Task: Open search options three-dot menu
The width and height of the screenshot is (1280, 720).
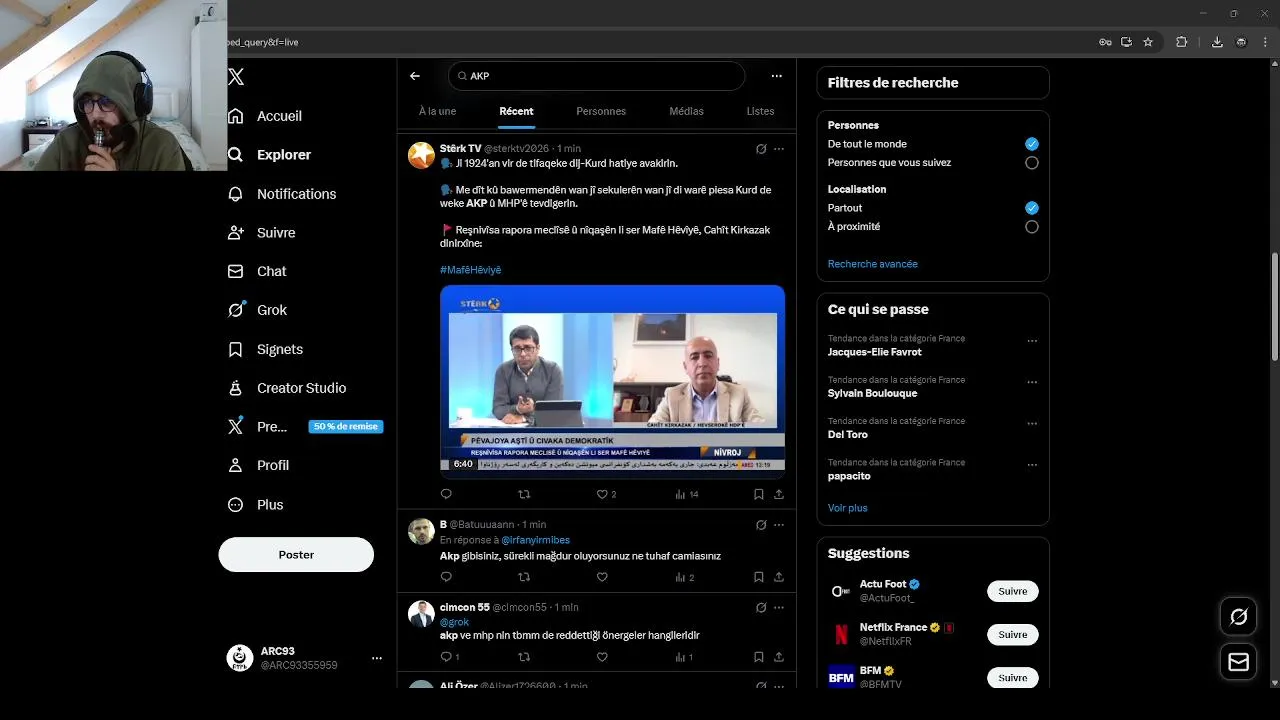Action: click(777, 76)
